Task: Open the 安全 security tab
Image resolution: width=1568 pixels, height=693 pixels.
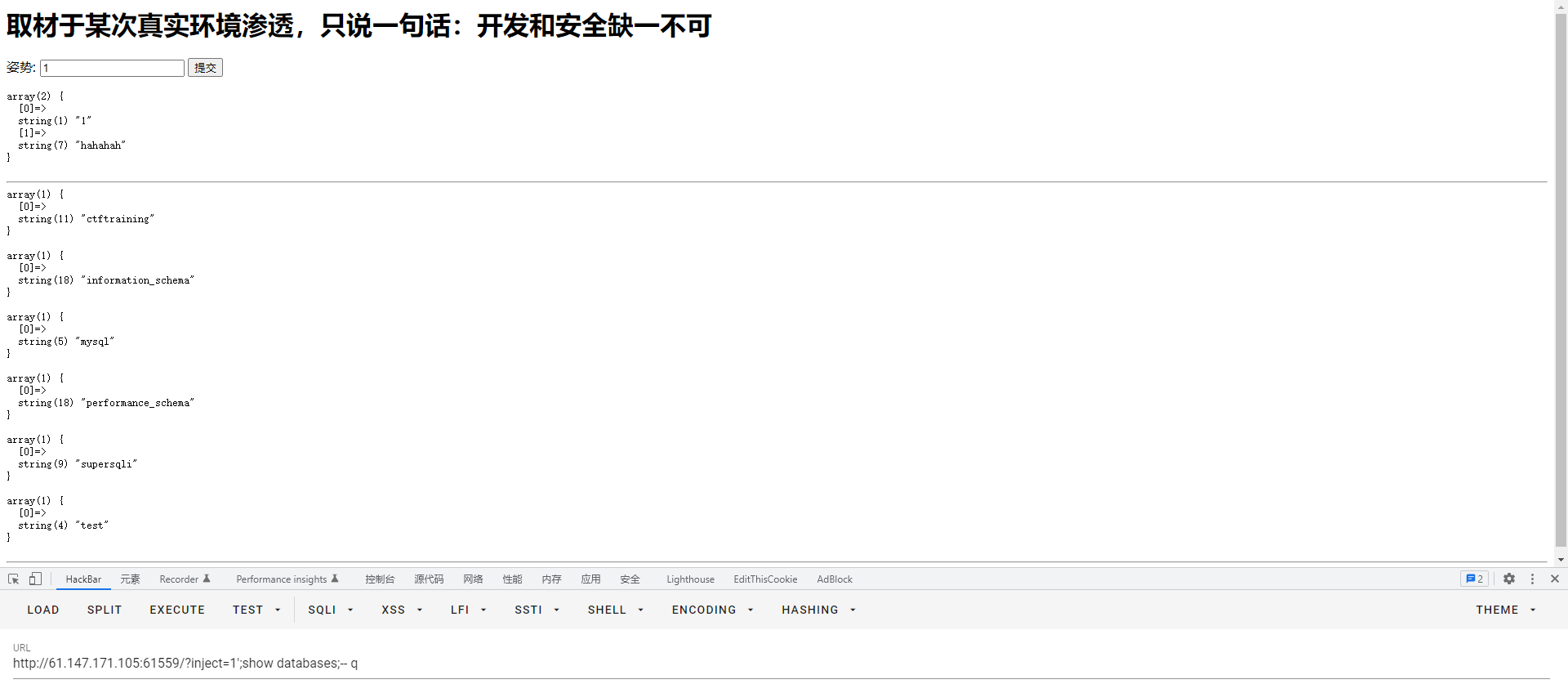Action: click(x=630, y=579)
